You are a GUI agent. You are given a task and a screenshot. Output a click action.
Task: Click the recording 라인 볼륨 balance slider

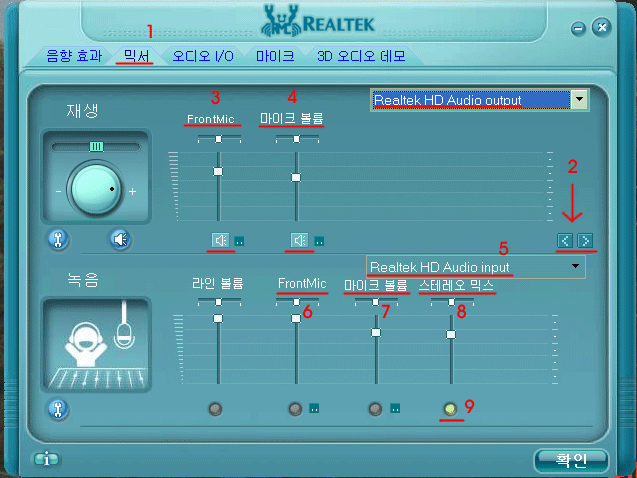219,302
